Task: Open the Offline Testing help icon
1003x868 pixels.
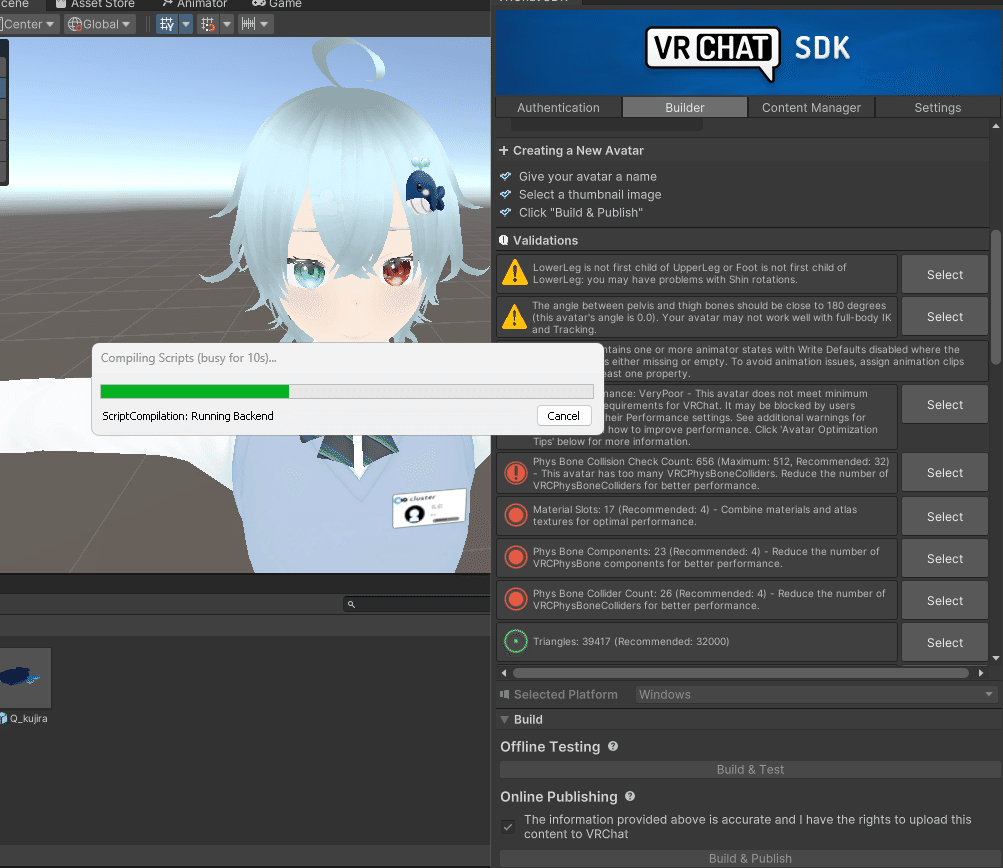Action: click(x=613, y=746)
